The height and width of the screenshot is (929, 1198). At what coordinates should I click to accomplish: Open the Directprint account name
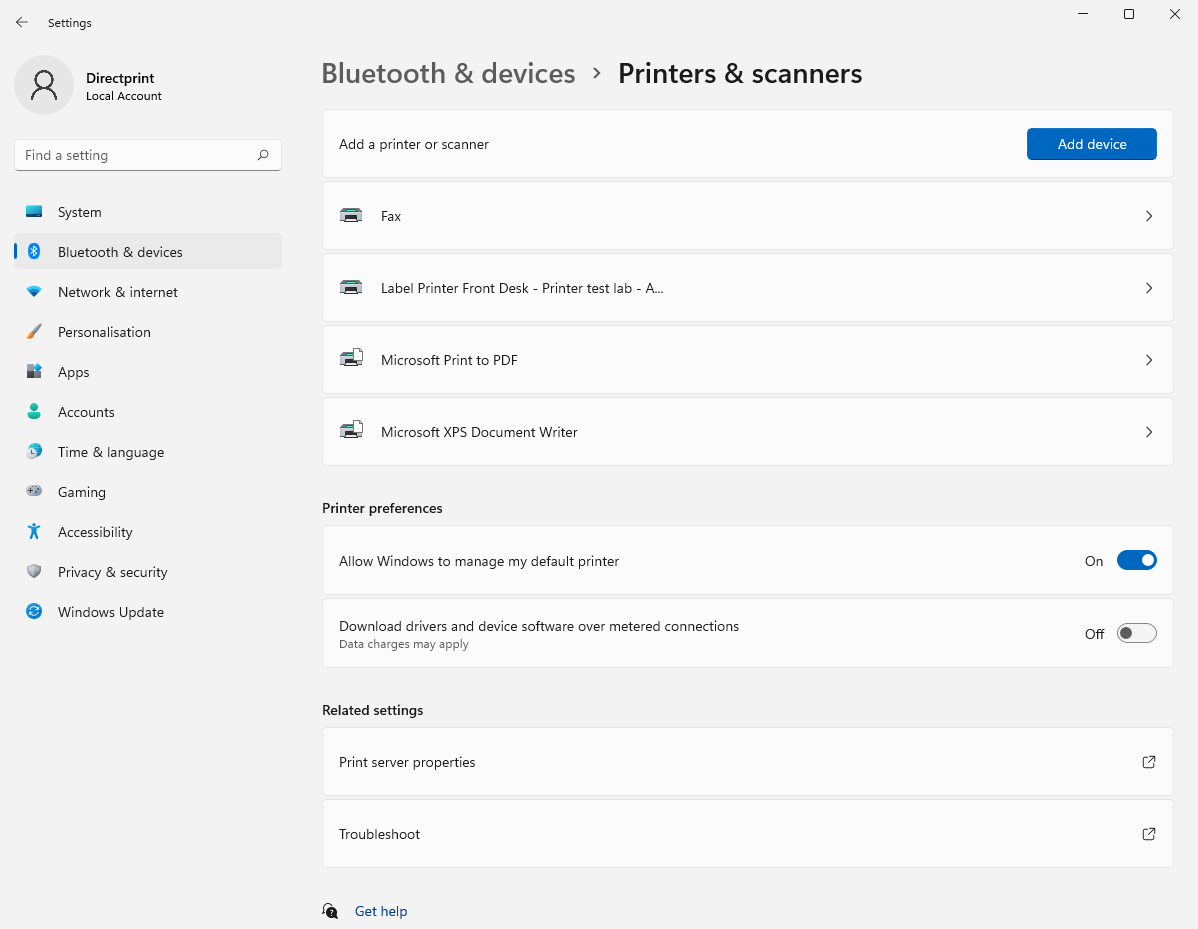120,78
